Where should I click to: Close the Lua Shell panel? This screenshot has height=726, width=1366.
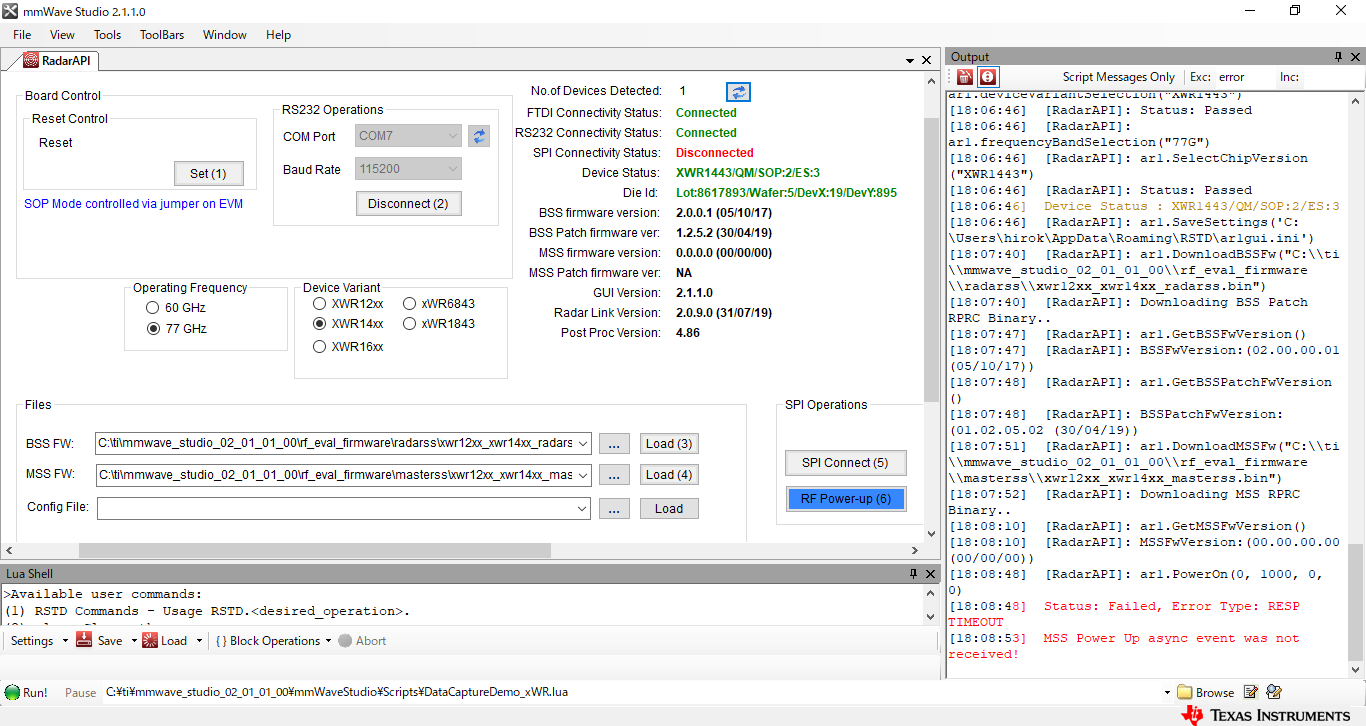tap(930, 574)
